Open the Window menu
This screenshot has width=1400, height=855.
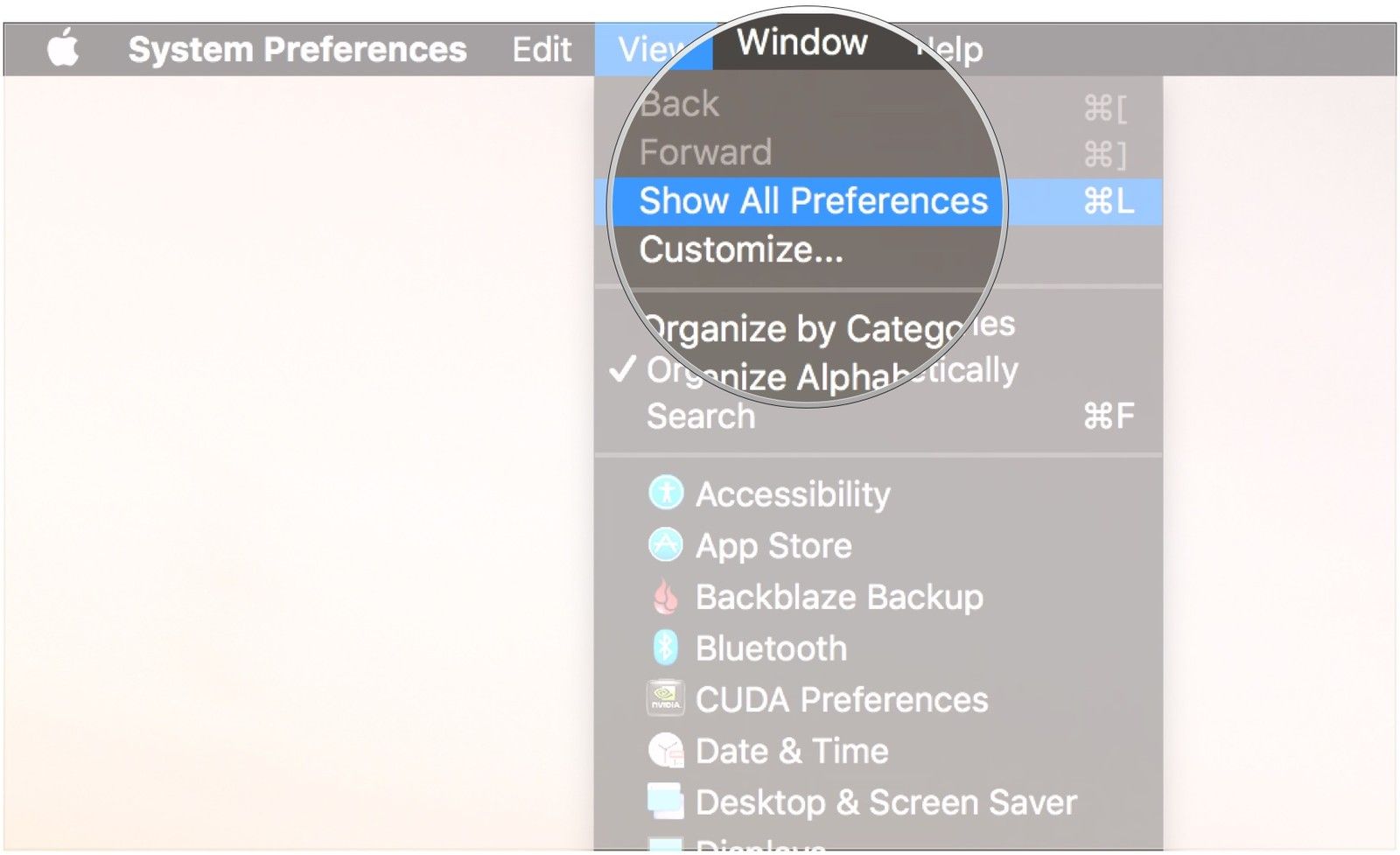801,43
